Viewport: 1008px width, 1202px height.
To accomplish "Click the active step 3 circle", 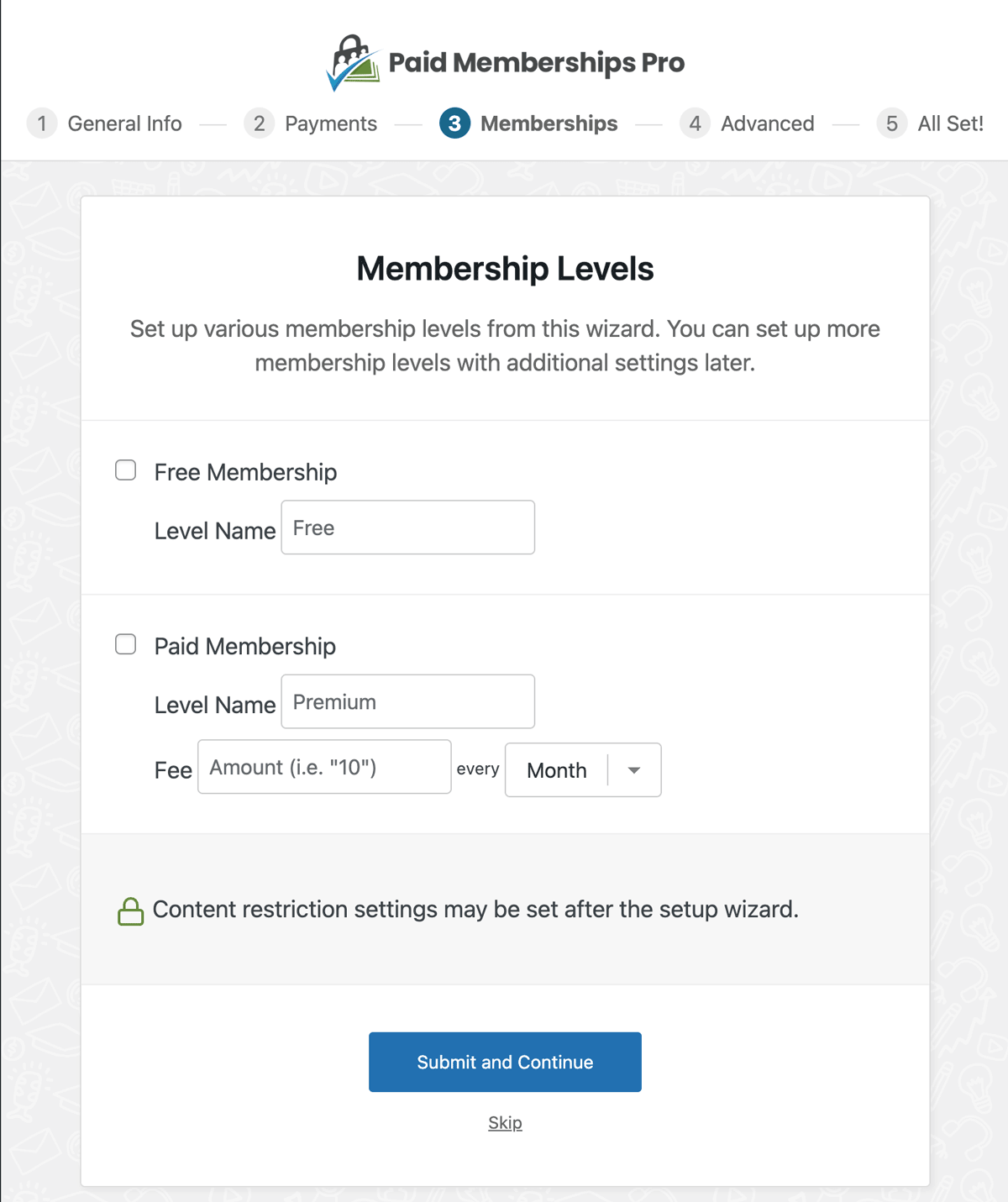I will click(454, 123).
